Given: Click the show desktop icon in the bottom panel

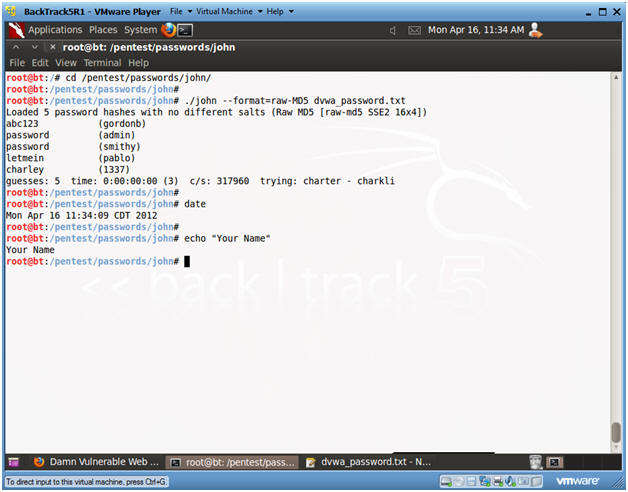Looking at the screenshot, I should click(x=14, y=462).
